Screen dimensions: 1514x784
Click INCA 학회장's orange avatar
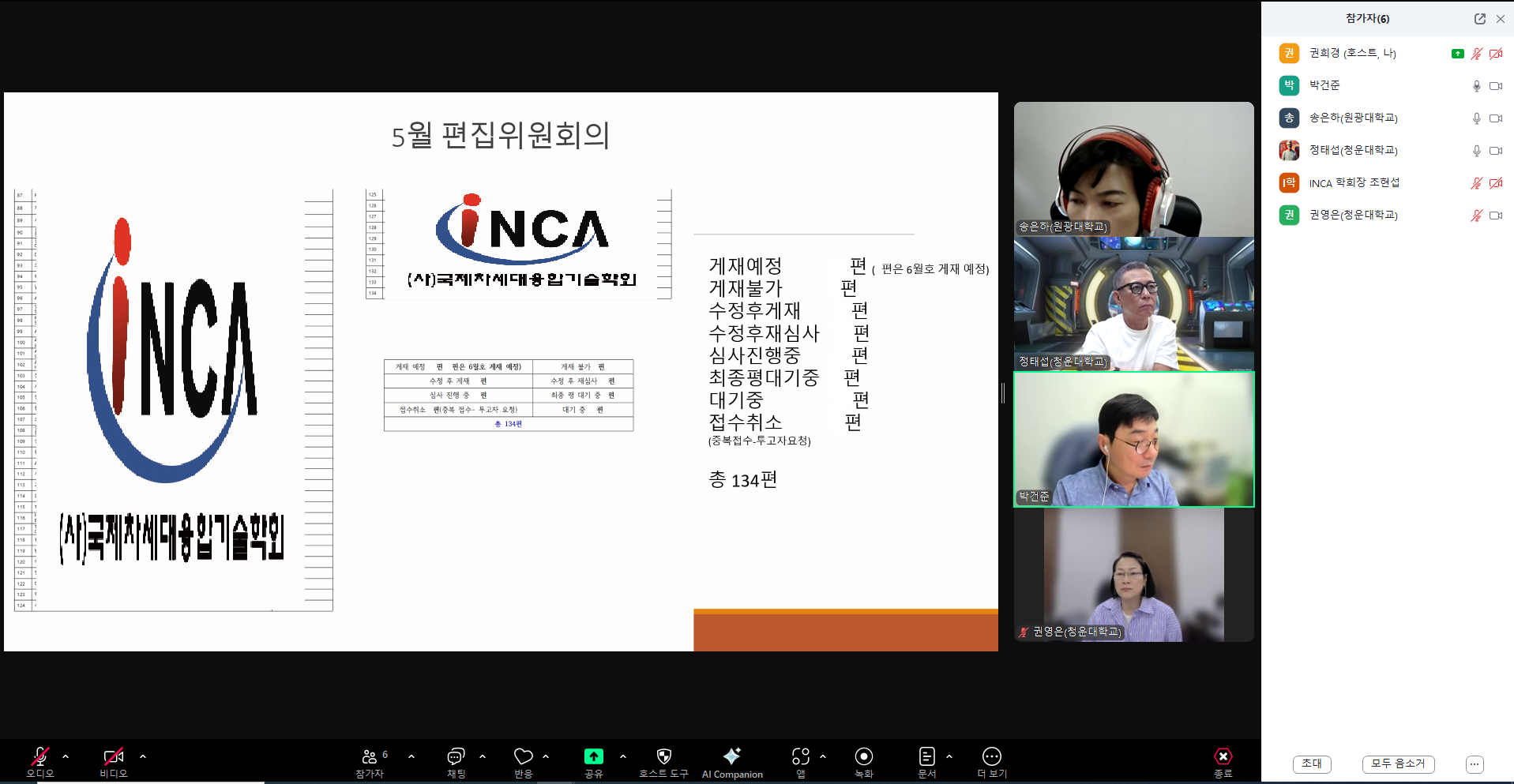(x=1289, y=182)
